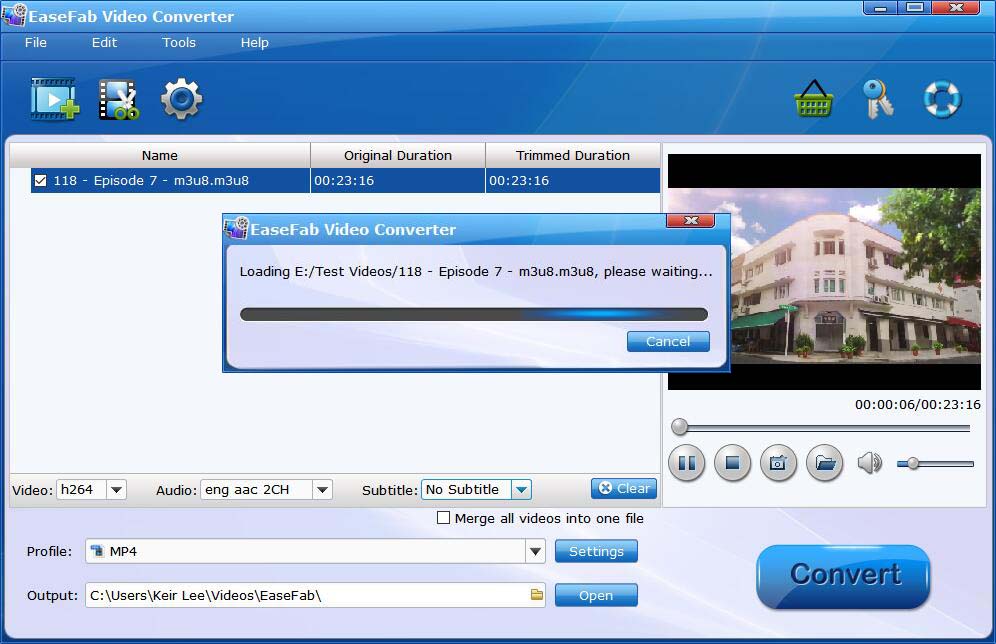
Task: Expand the Profile MP4 dropdown arrow
Action: [535, 551]
